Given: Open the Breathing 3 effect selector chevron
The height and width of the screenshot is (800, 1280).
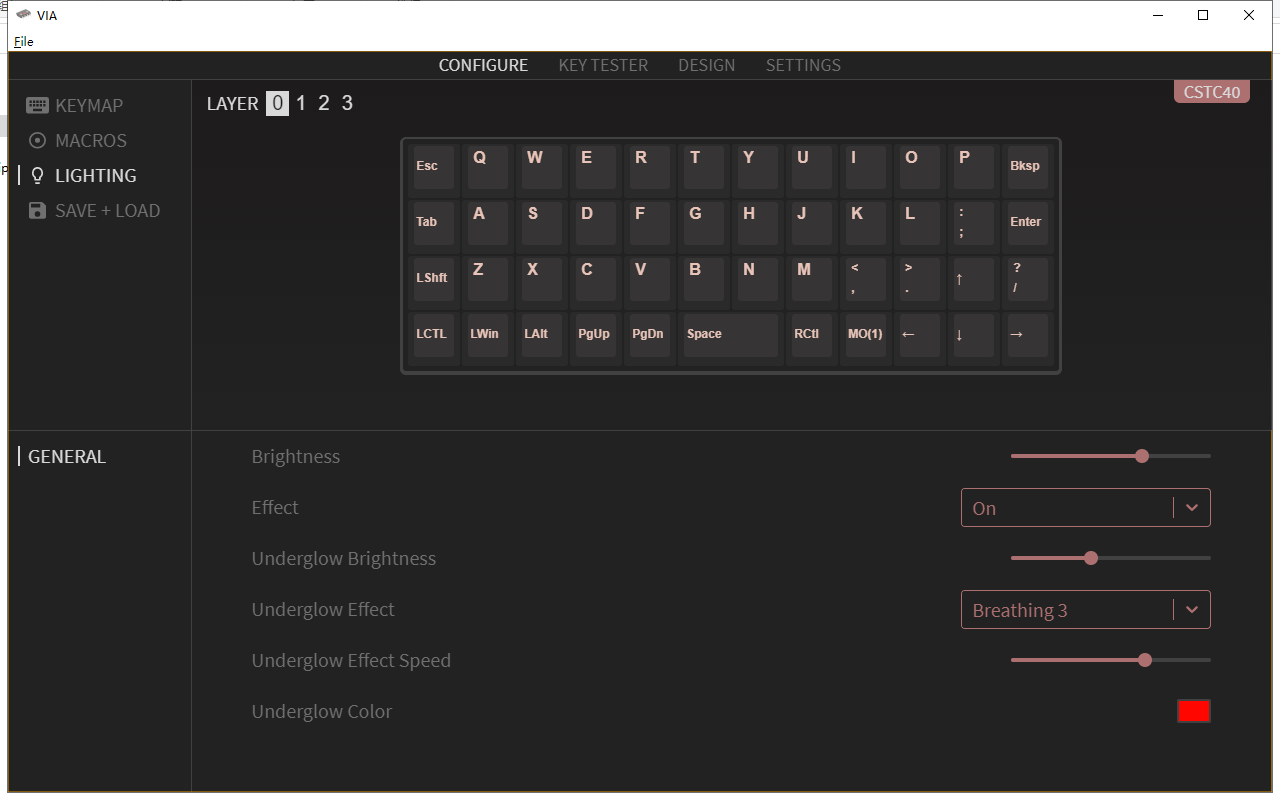Looking at the screenshot, I should click(1190, 609).
